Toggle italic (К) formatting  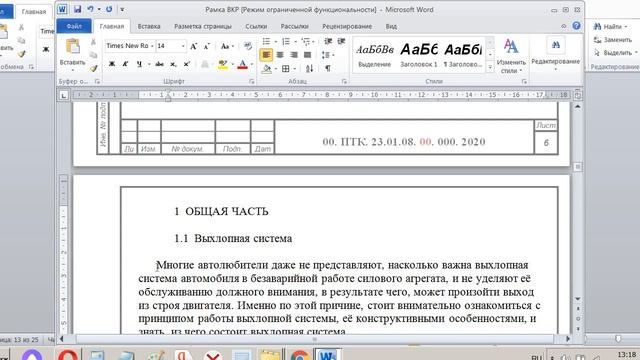click(x=125, y=64)
